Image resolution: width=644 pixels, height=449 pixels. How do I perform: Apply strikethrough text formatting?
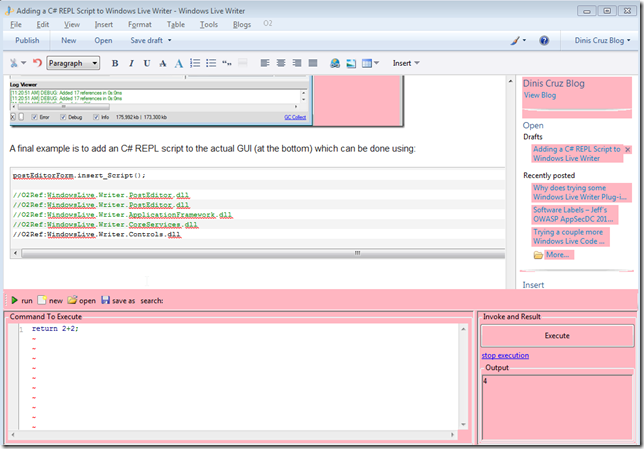pos(163,63)
